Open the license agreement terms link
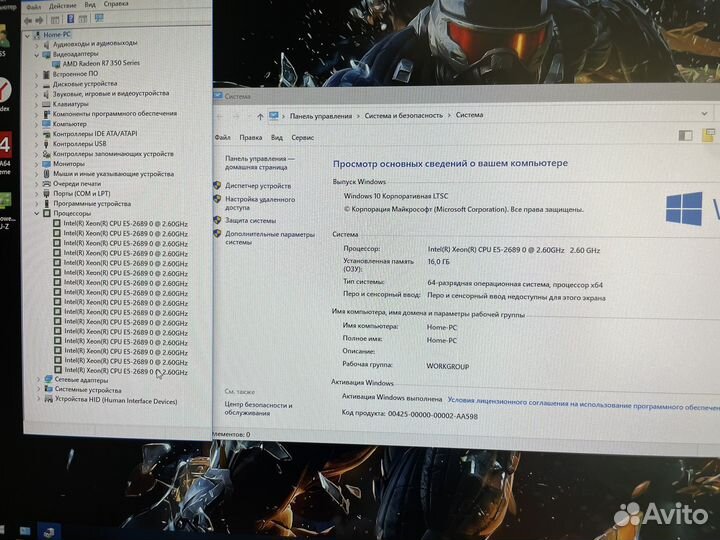This screenshot has height=540, width=720. click(x=583, y=404)
